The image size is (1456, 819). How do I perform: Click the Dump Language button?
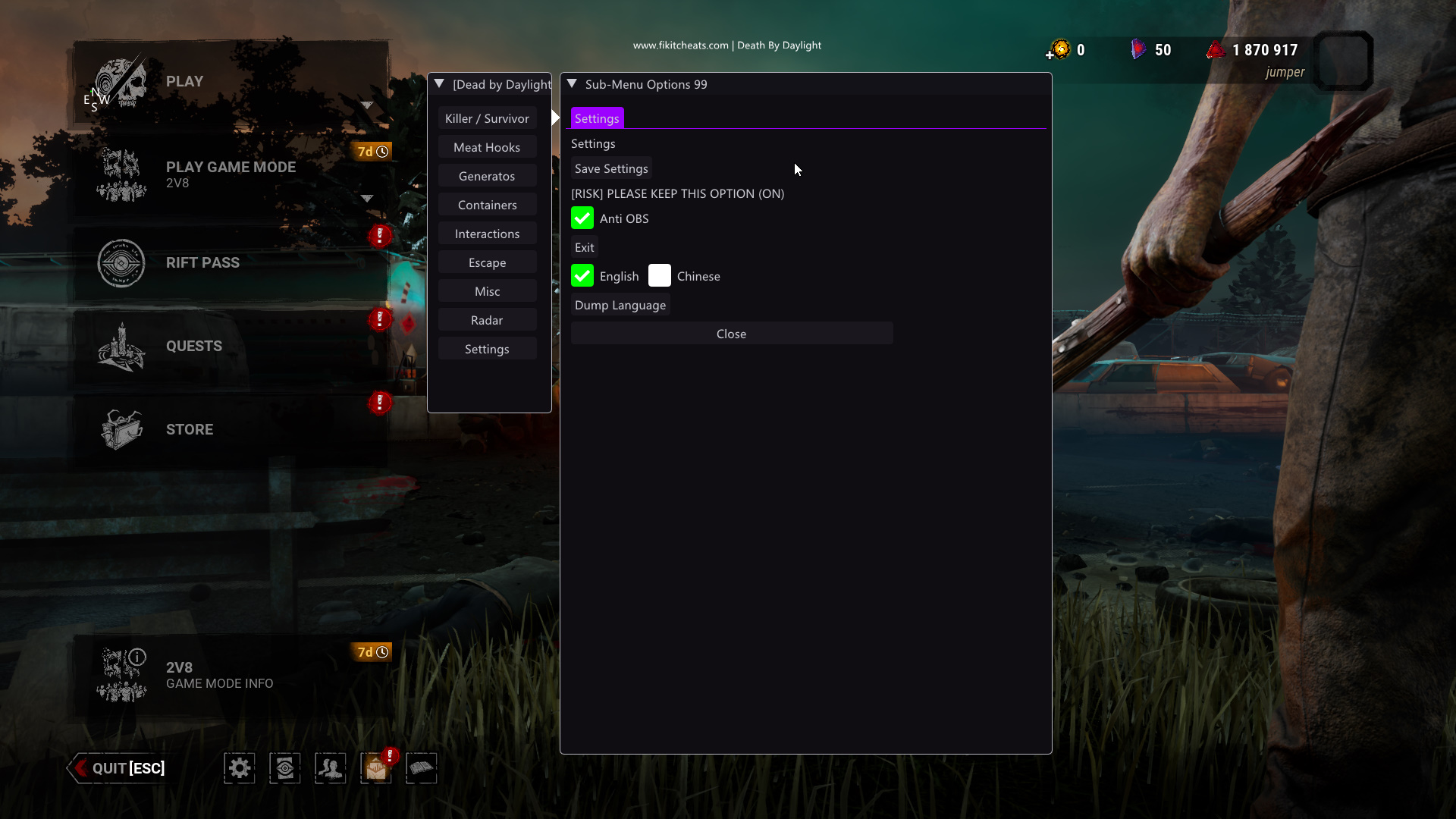620,305
